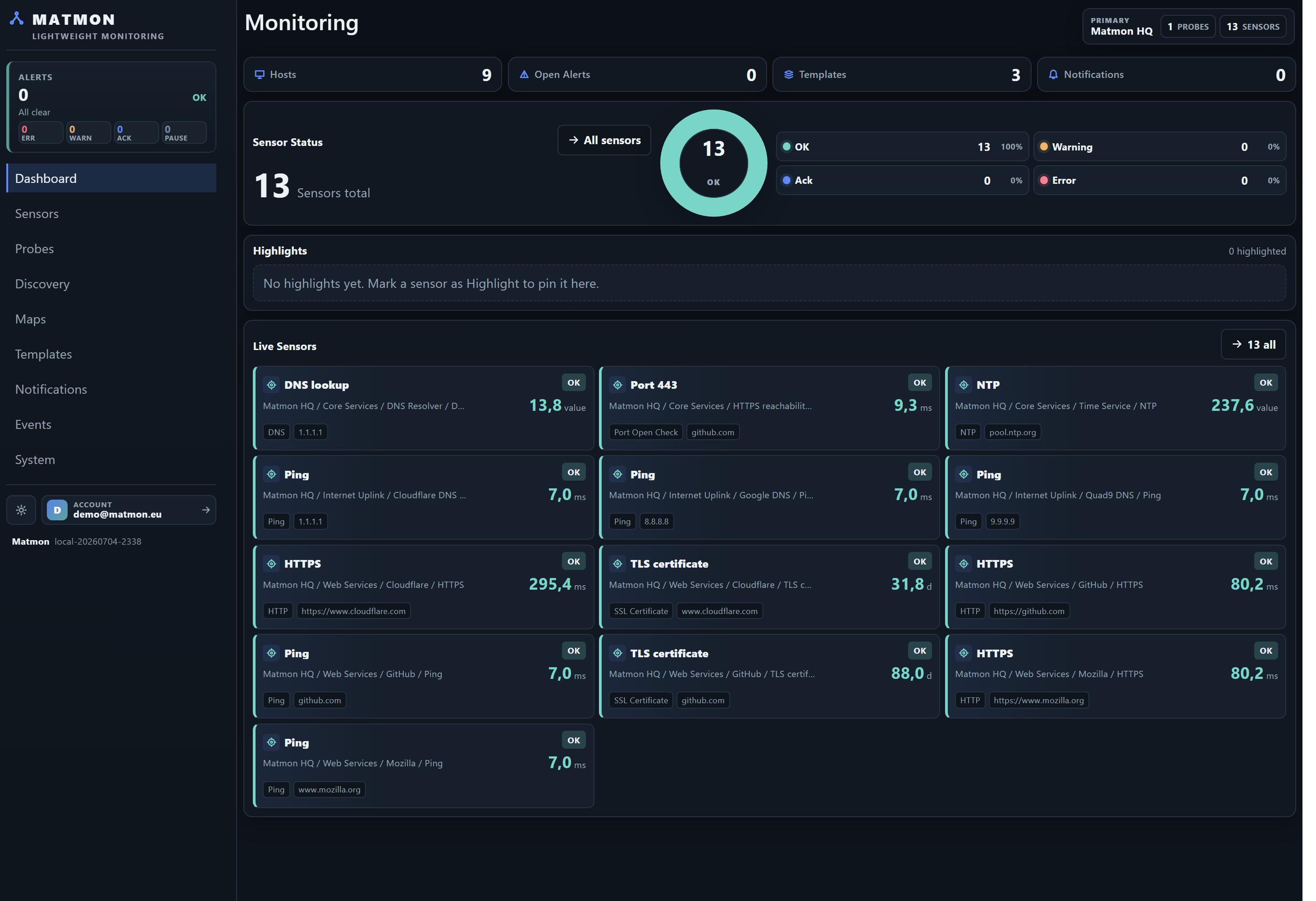Image resolution: width=1316 pixels, height=901 pixels.
Task: Open the Hosts summary card
Action: click(373, 75)
